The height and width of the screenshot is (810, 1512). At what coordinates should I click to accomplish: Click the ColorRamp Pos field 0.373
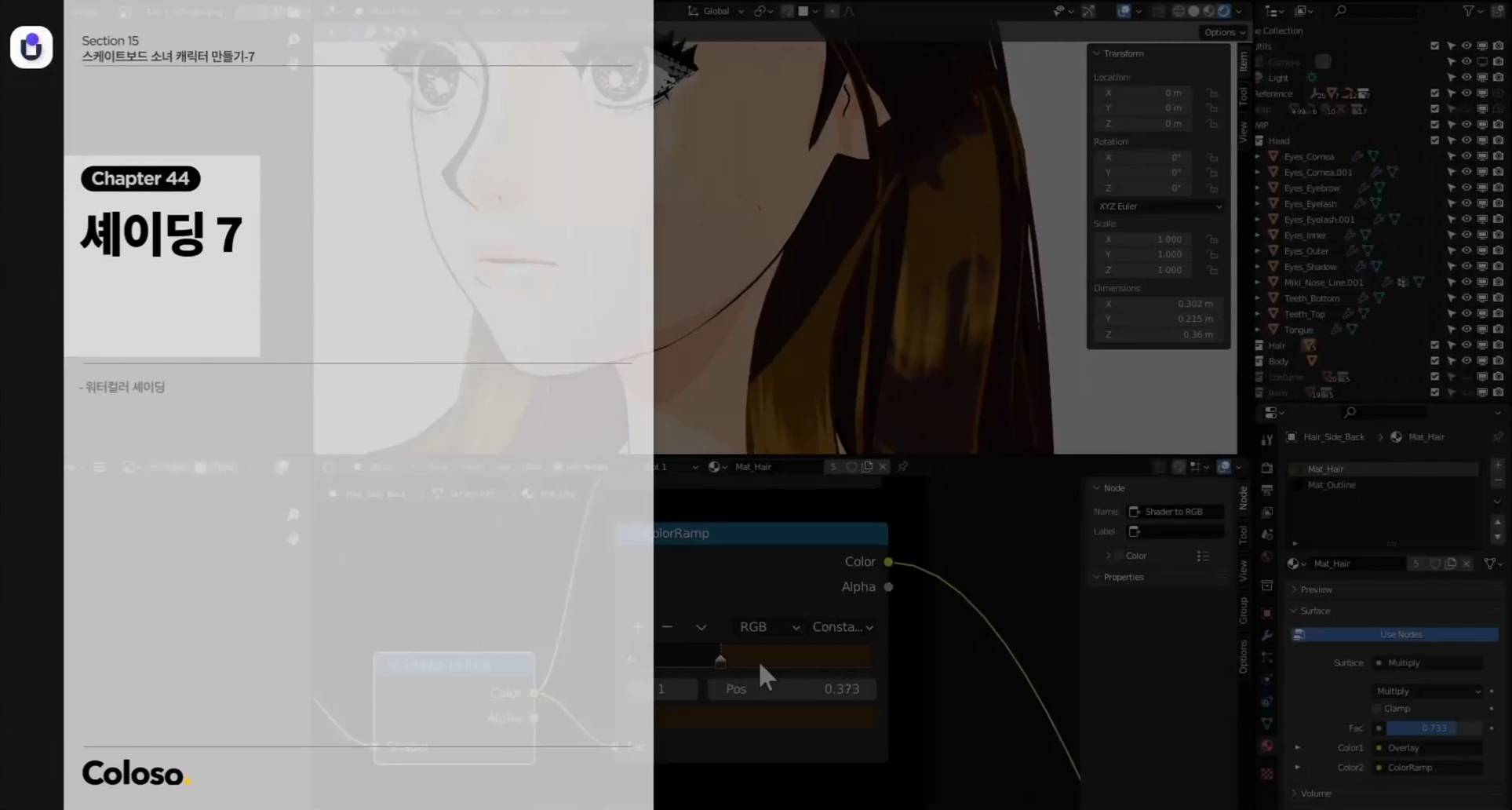791,689
